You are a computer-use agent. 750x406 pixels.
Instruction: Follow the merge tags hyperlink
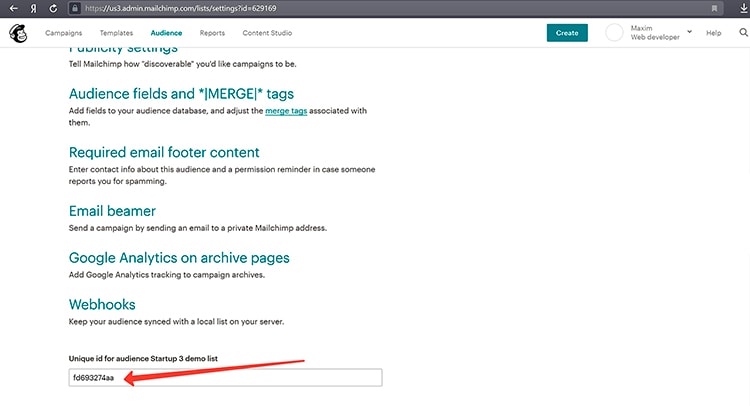(286, 111)
